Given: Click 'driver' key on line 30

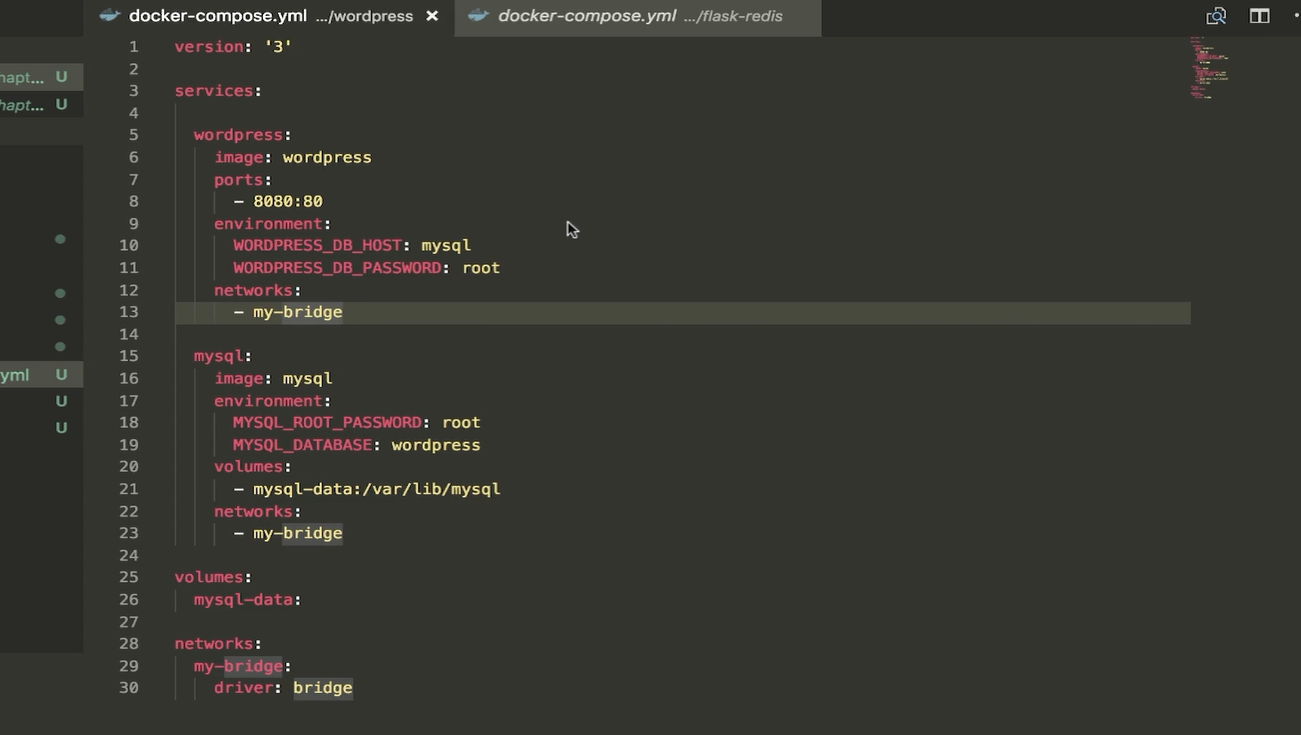Looking at the screenshot, I should pyautogui.click(x=243, y=688).
